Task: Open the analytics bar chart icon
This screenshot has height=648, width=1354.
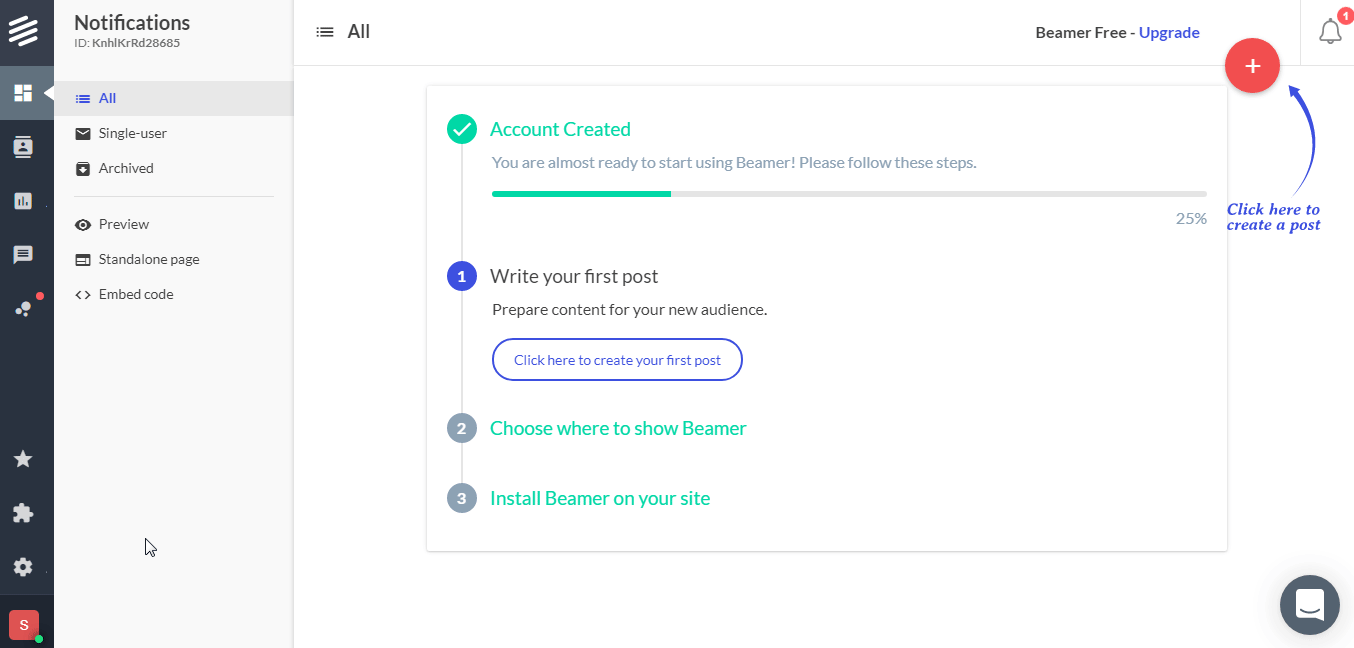Action: [x=23, y=201]
